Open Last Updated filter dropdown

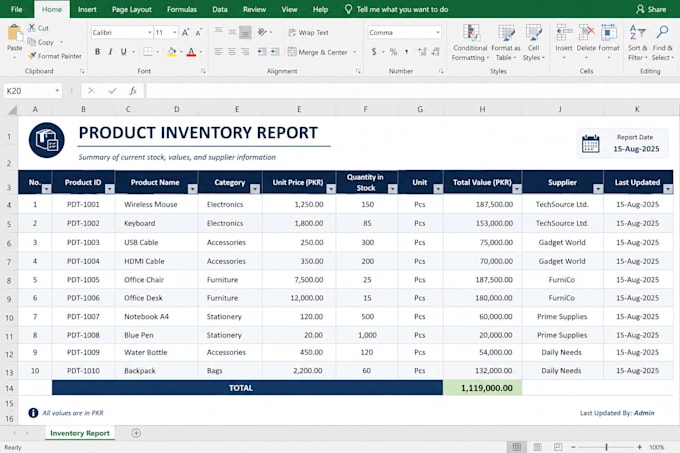668,189
